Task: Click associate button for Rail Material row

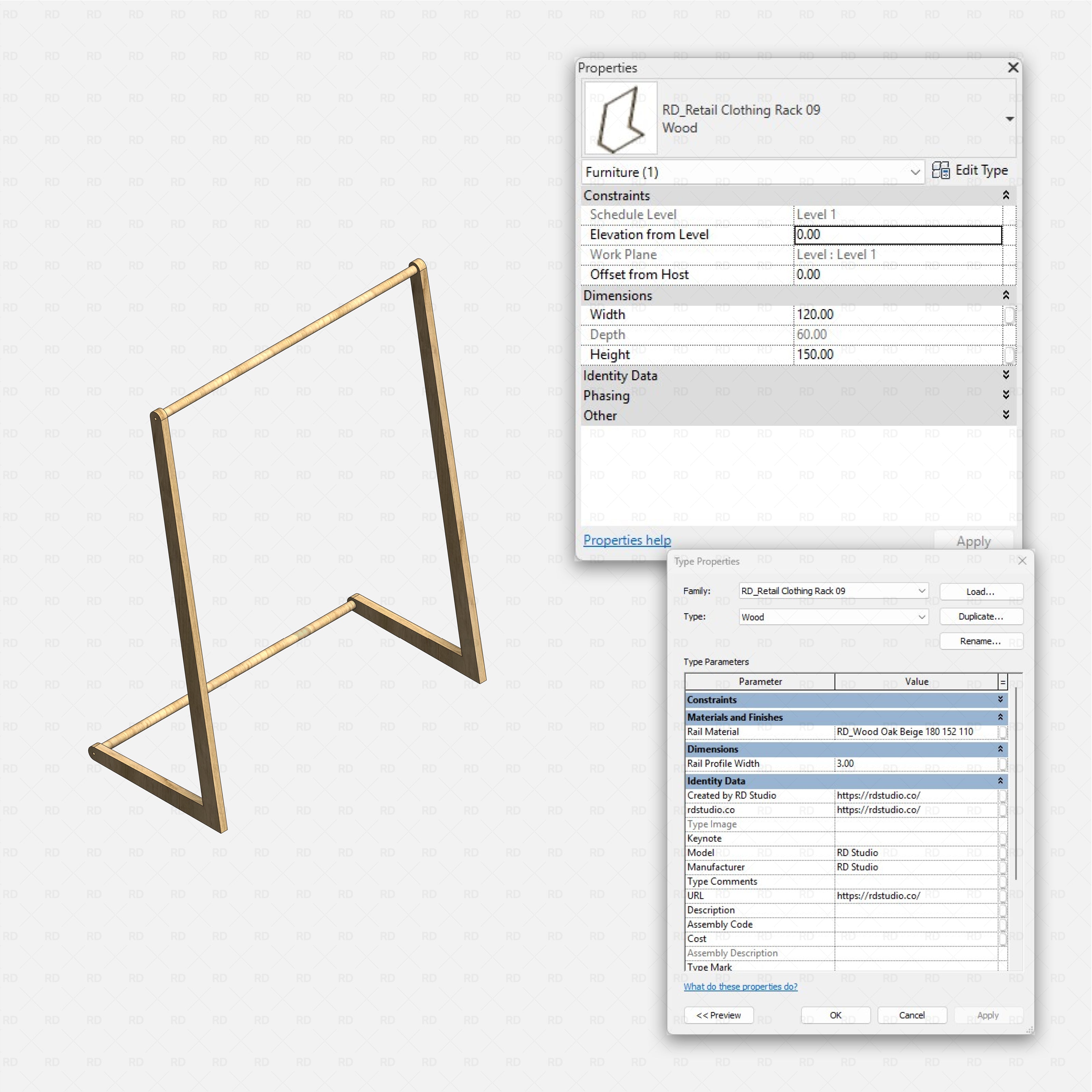Action: [x=1003, y=733]
